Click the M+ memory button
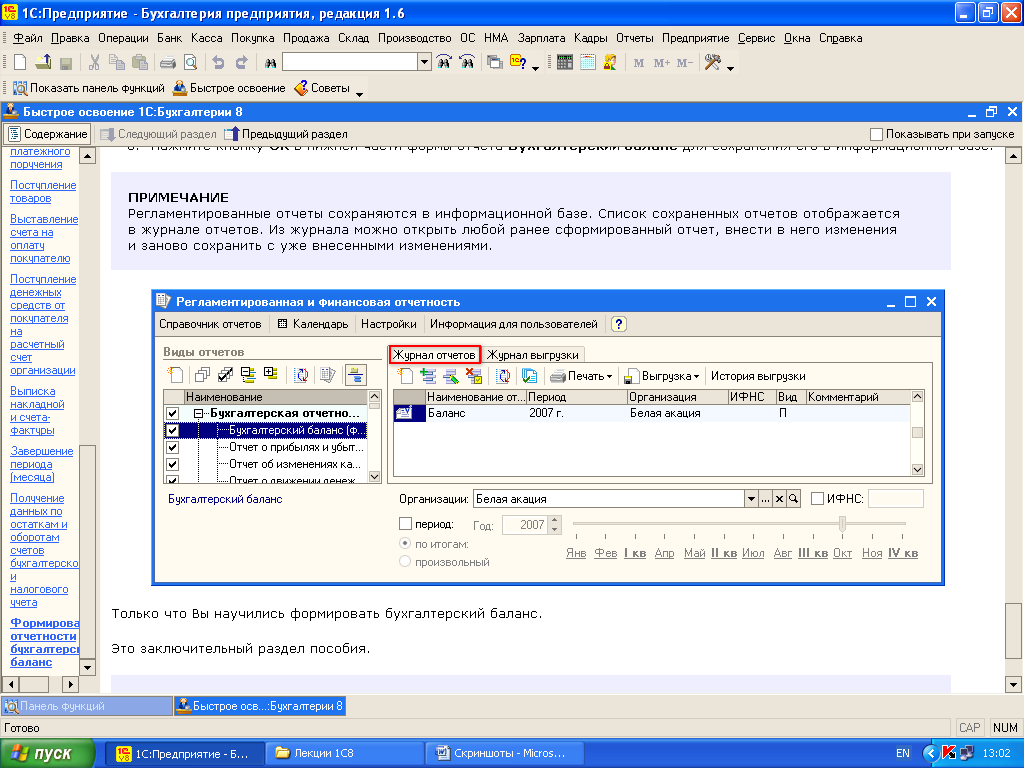Viewport: 1024px width, 768px height. (x=662, y=63)
